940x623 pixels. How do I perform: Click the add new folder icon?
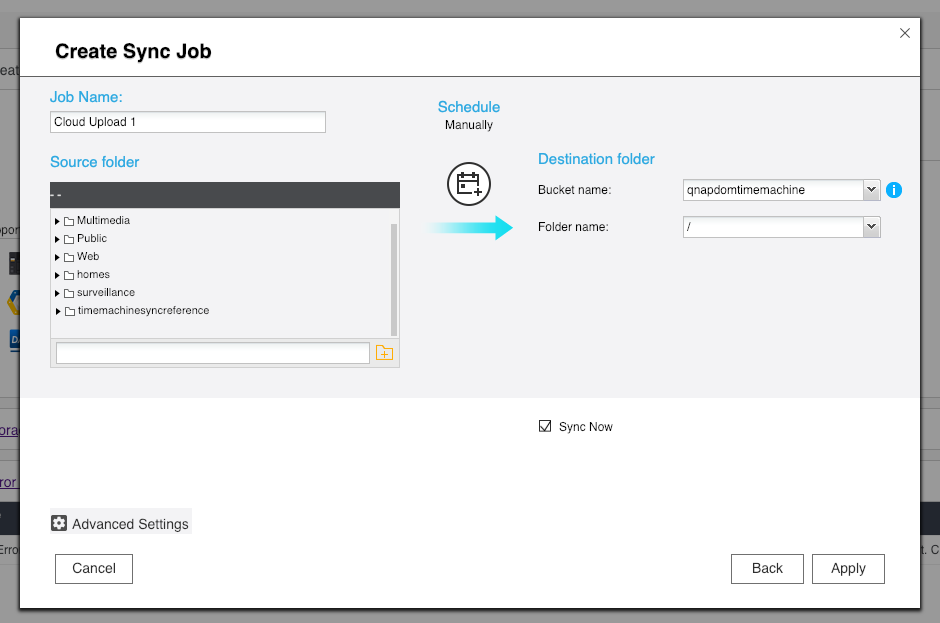point(384,353)
